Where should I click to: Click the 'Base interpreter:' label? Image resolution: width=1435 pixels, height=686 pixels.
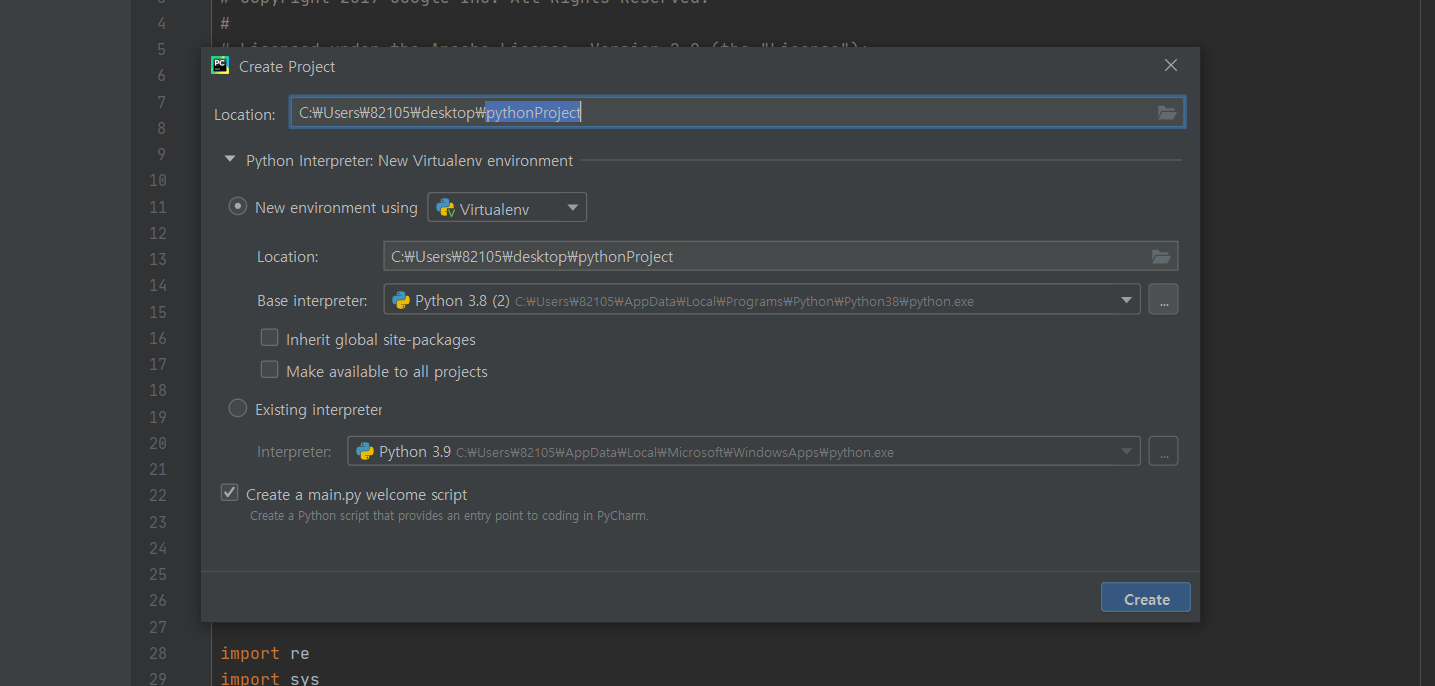tap(312, 301)
